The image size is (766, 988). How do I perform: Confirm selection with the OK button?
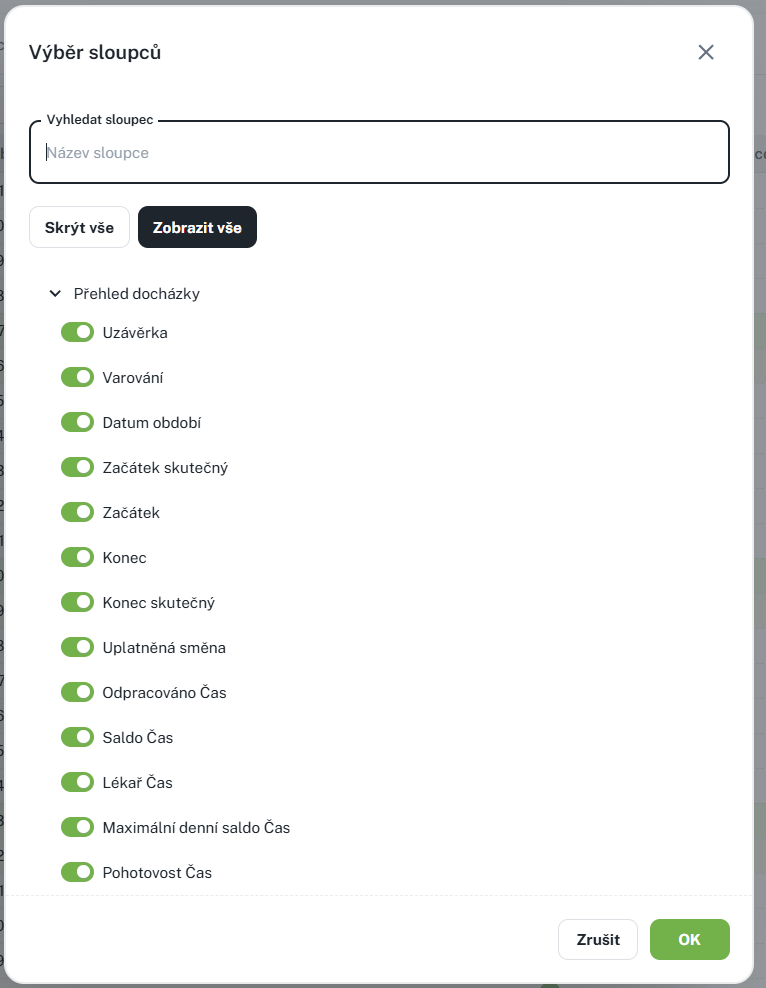click(x=689, y=940)
